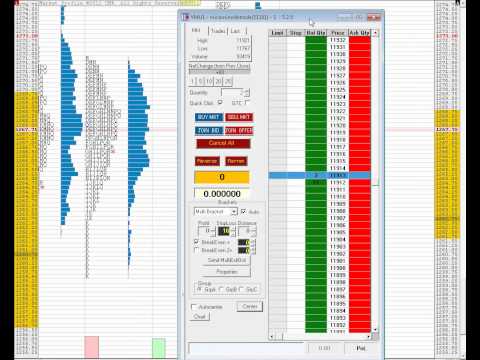Click the JOIN OFFER button
Image resolution: width=480 pixels, height=360 pixels.
pyautogui.click(x=239, y=130)
